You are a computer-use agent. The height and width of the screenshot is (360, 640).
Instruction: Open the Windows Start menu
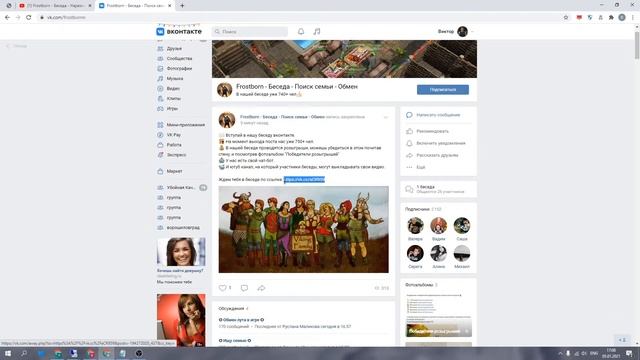[8, 353]
